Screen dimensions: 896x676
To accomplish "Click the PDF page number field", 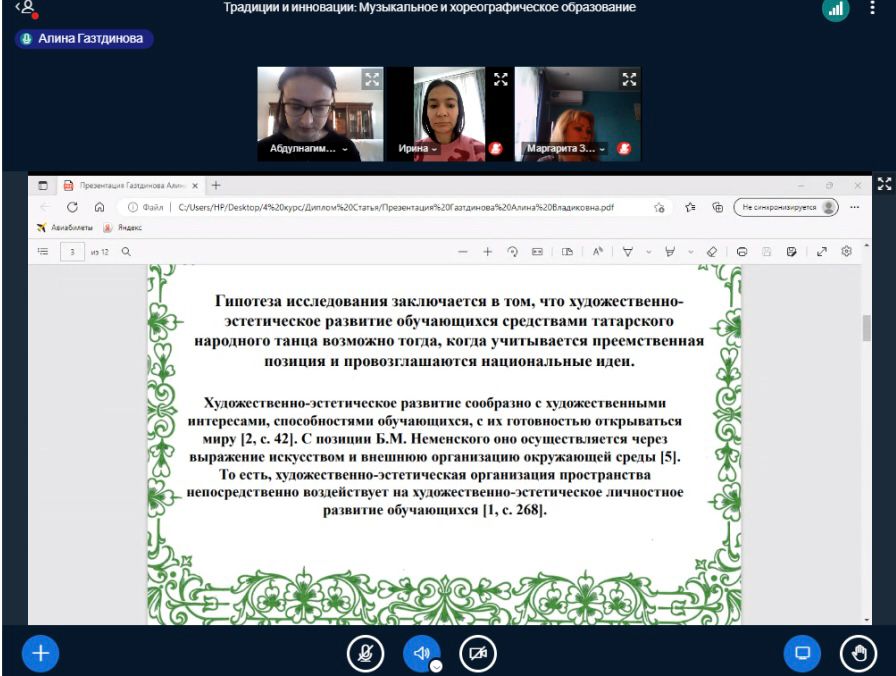I will coord(72,252).
